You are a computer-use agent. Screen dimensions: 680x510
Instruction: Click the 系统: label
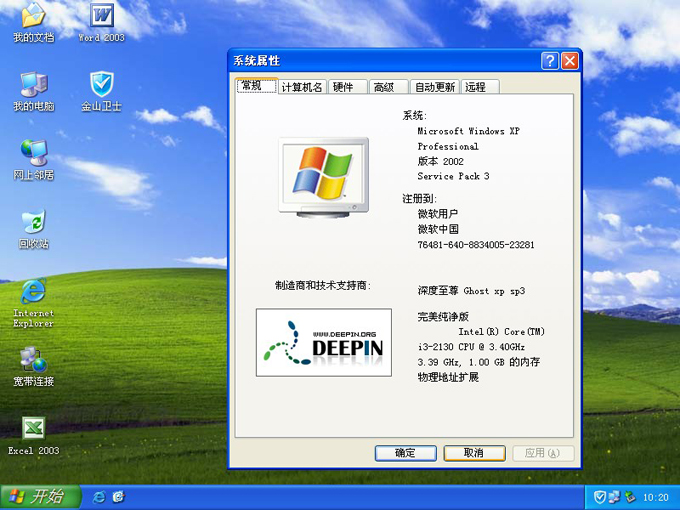coord(415,115)
